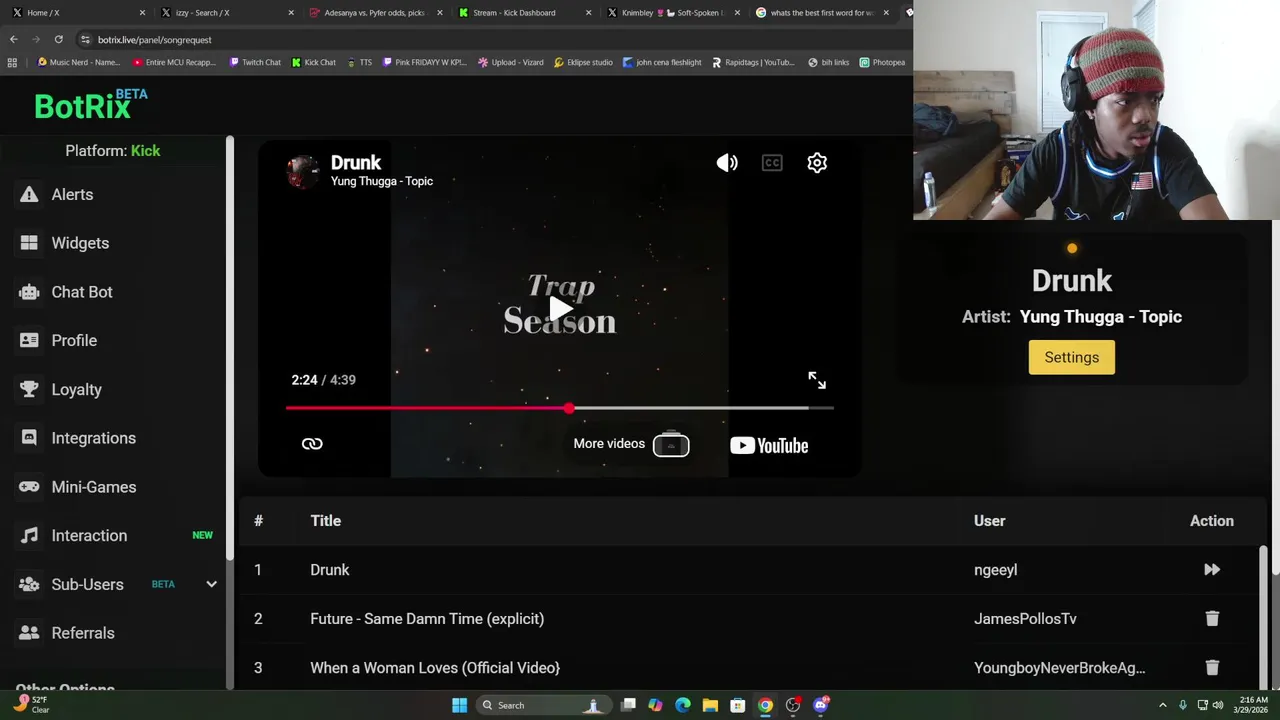Switch to best first word Google tab
The image size is (1280, 720).
pos(821,13)
